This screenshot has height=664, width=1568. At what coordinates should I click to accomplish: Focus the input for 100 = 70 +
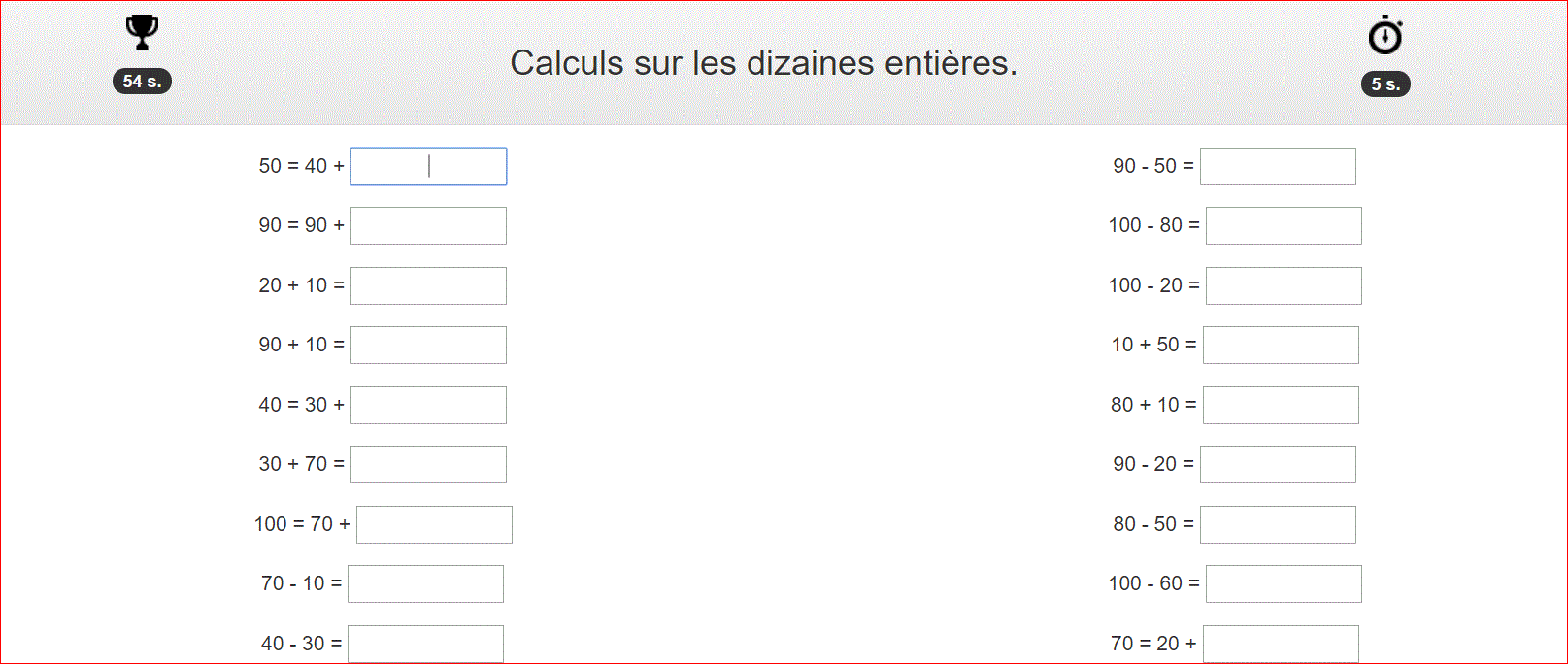pyautogui.click(x=434, y=524)
